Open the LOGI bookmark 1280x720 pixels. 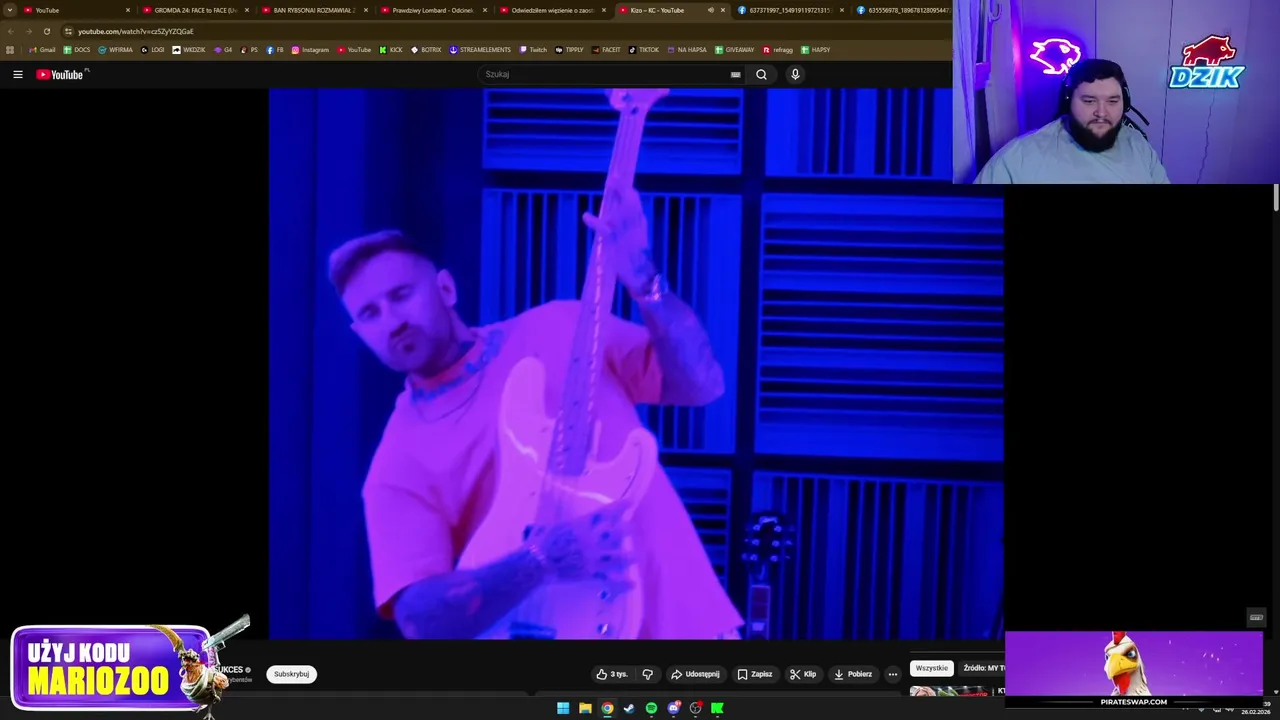point(153,50)
